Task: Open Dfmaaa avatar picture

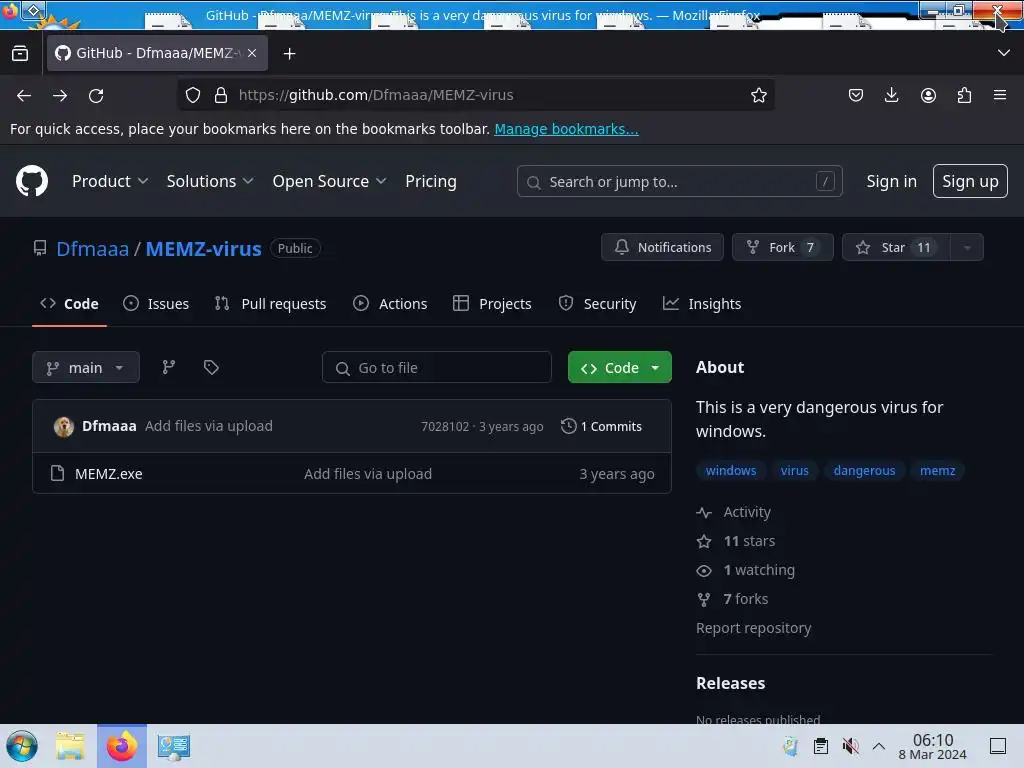Action: 63,426
